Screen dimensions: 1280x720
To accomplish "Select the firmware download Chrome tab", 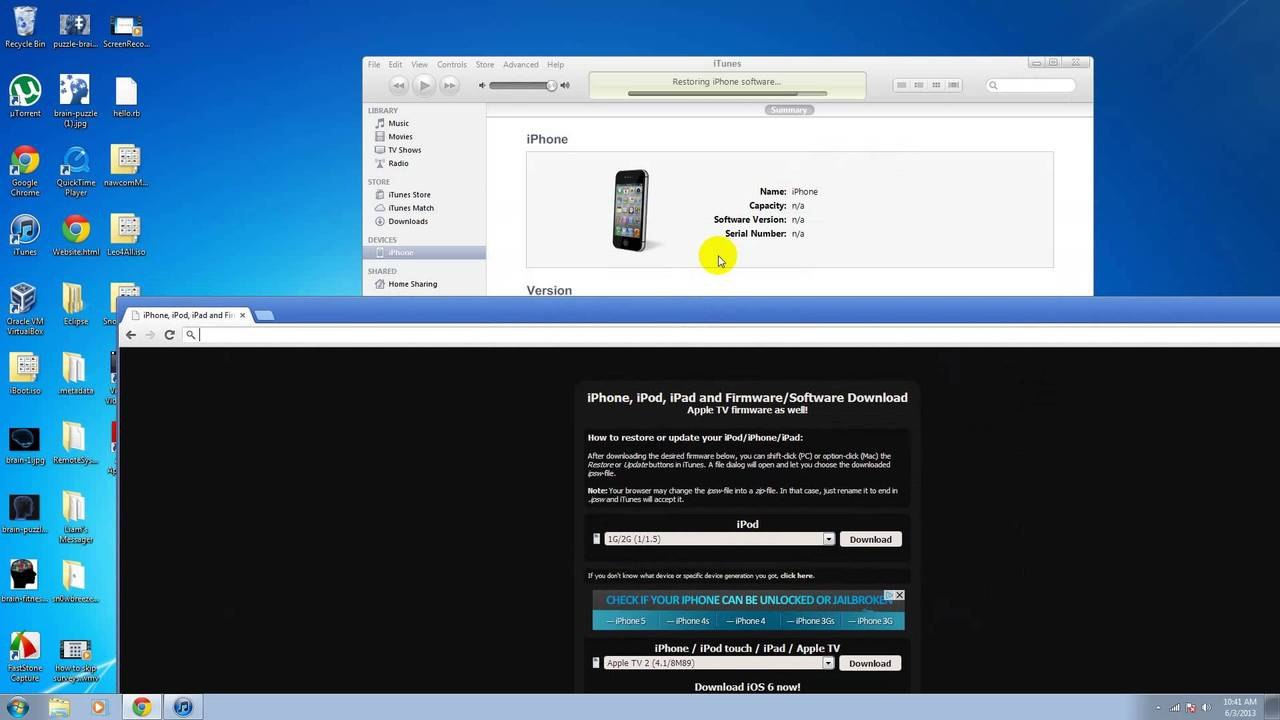I will 186,315.
